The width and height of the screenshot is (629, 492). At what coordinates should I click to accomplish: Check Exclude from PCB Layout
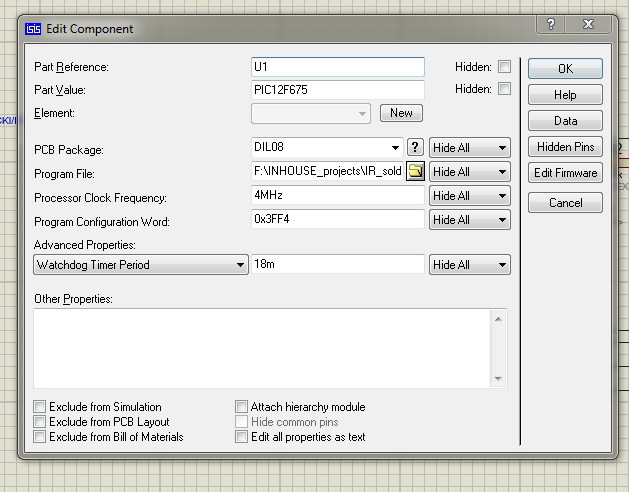click(x=40, y=422)
